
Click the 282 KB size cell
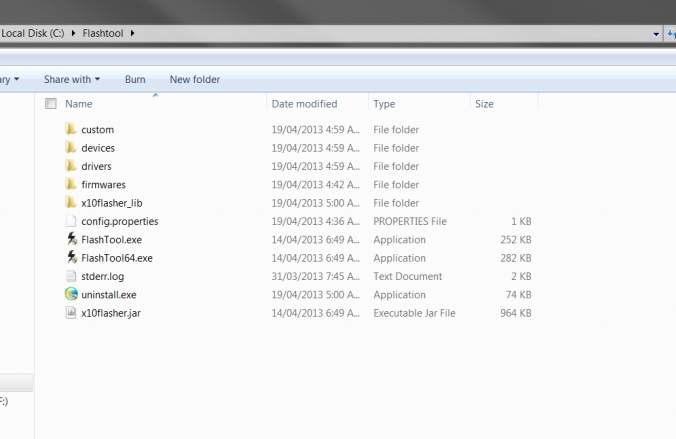(x=516, y=258)
